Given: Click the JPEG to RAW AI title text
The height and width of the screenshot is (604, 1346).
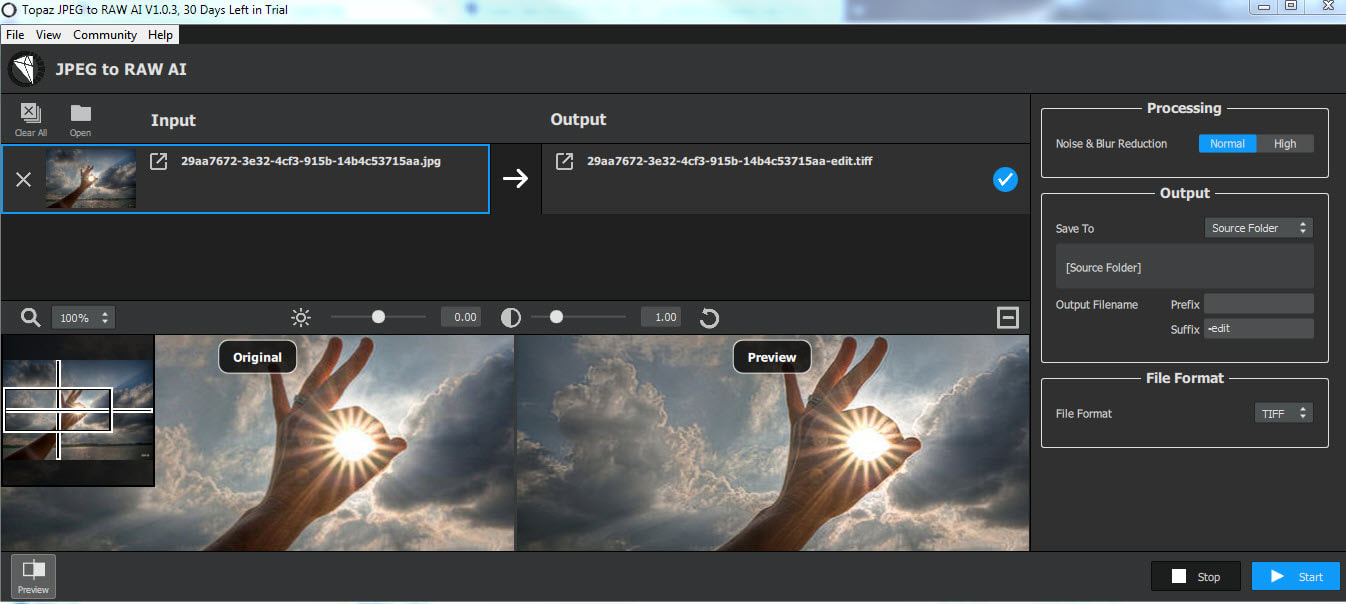Looking at the screenshot, I should pos(121,69).
